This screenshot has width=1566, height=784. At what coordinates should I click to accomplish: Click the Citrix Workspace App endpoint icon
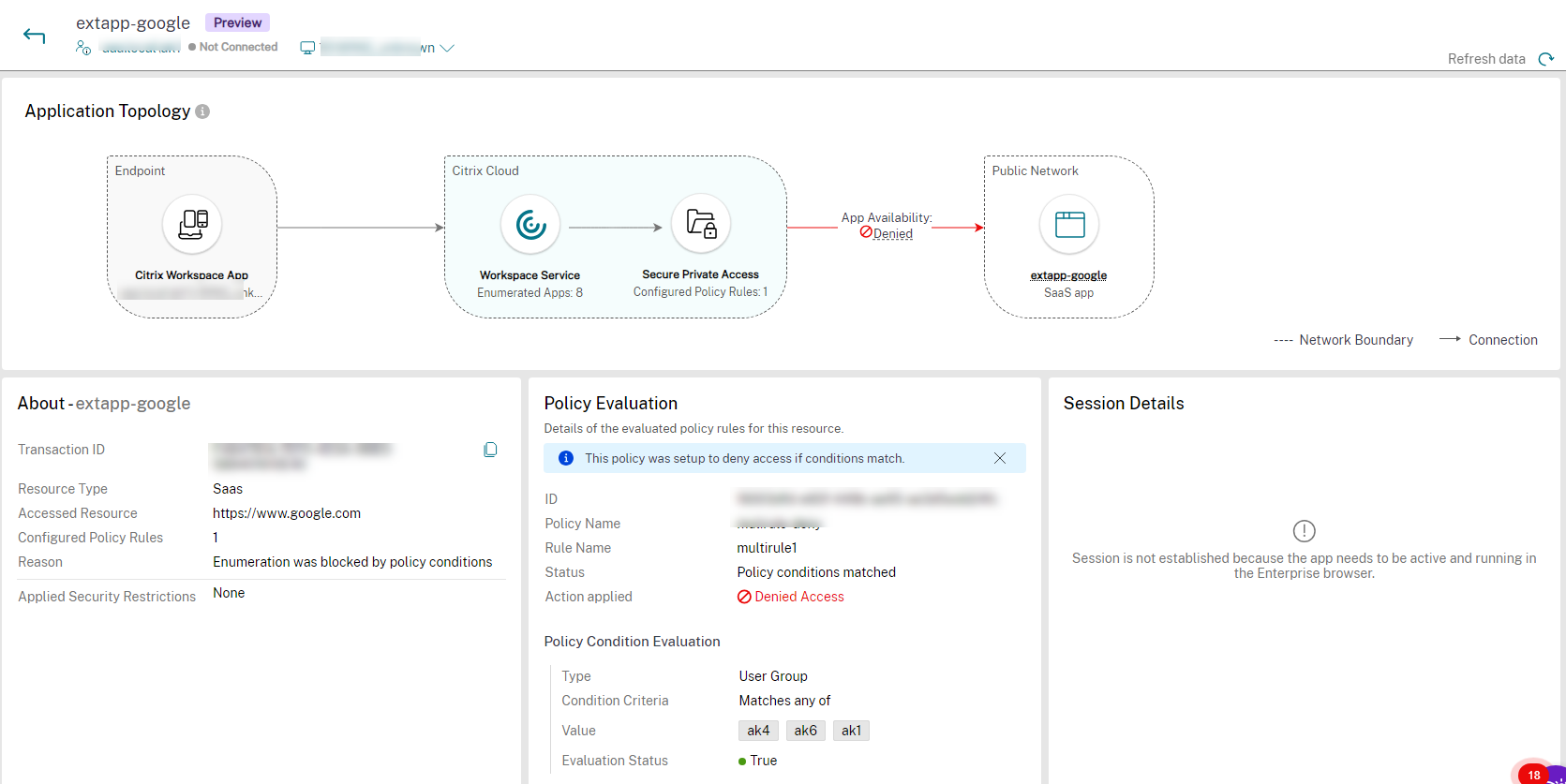tap(192, 224)
